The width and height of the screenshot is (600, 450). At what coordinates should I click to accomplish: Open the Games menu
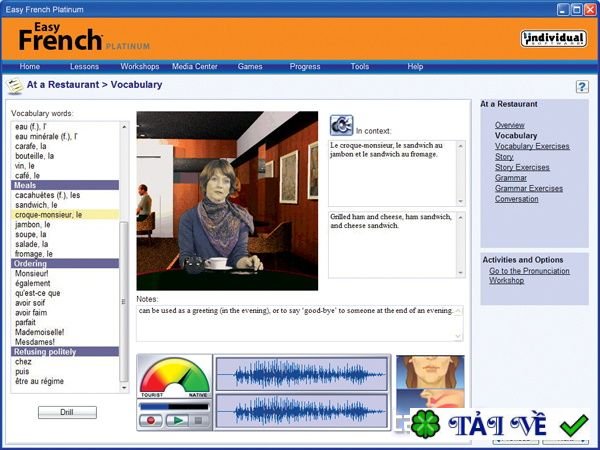[250, 67]
